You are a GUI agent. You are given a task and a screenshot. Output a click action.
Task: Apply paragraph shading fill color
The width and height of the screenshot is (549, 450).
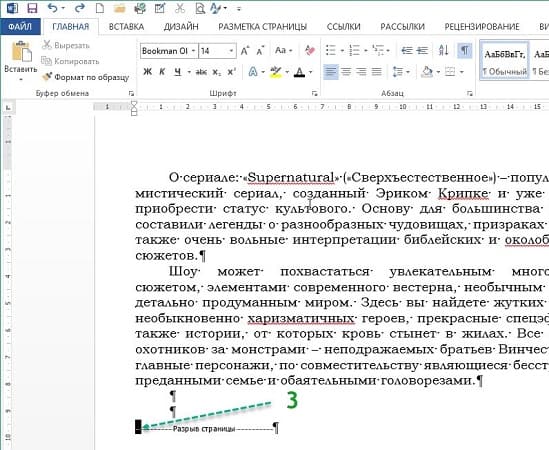click(x=427, y=72)
